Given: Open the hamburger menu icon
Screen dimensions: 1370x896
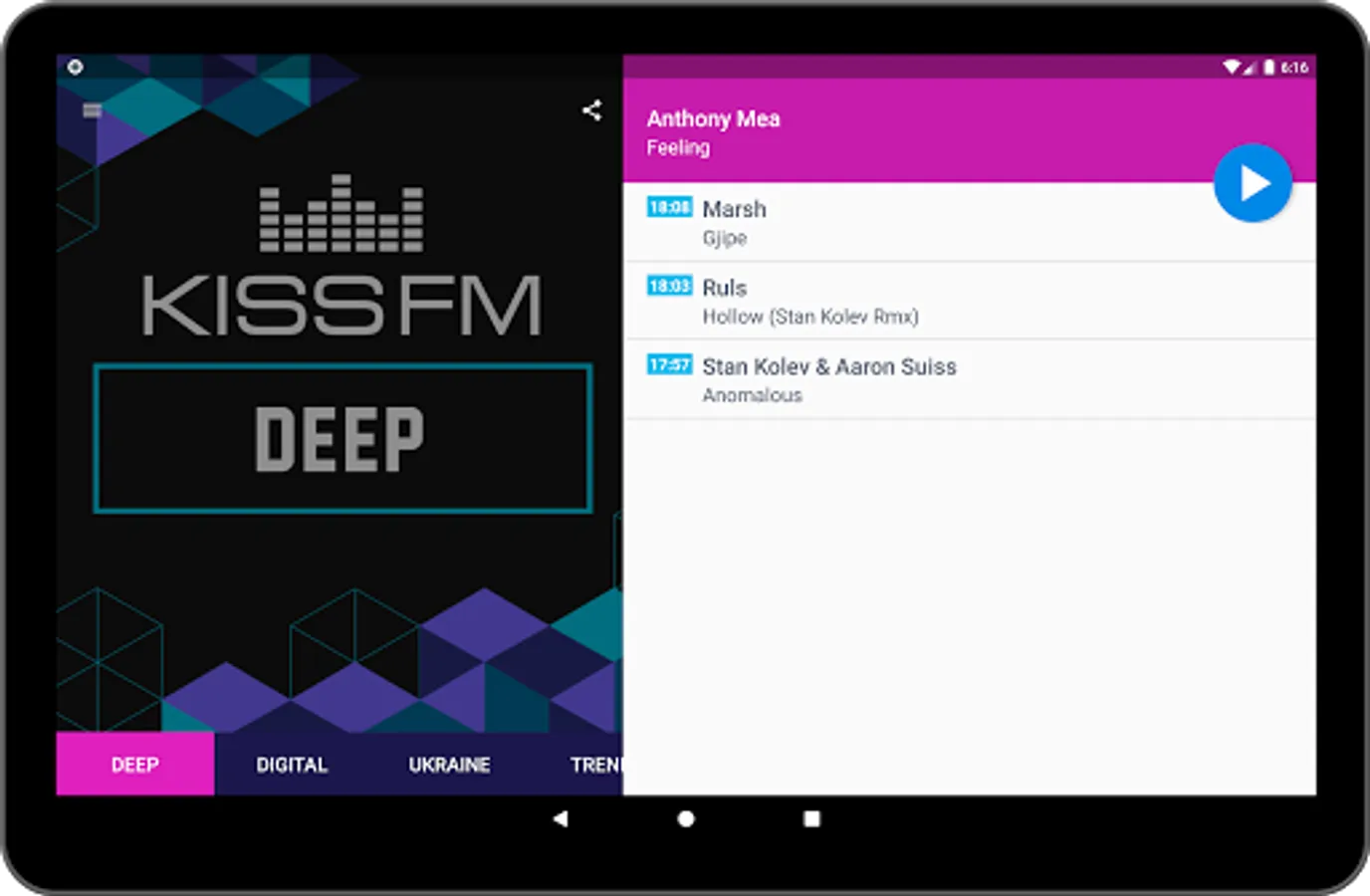Looking at the screenshot, I should coord(93,111).
